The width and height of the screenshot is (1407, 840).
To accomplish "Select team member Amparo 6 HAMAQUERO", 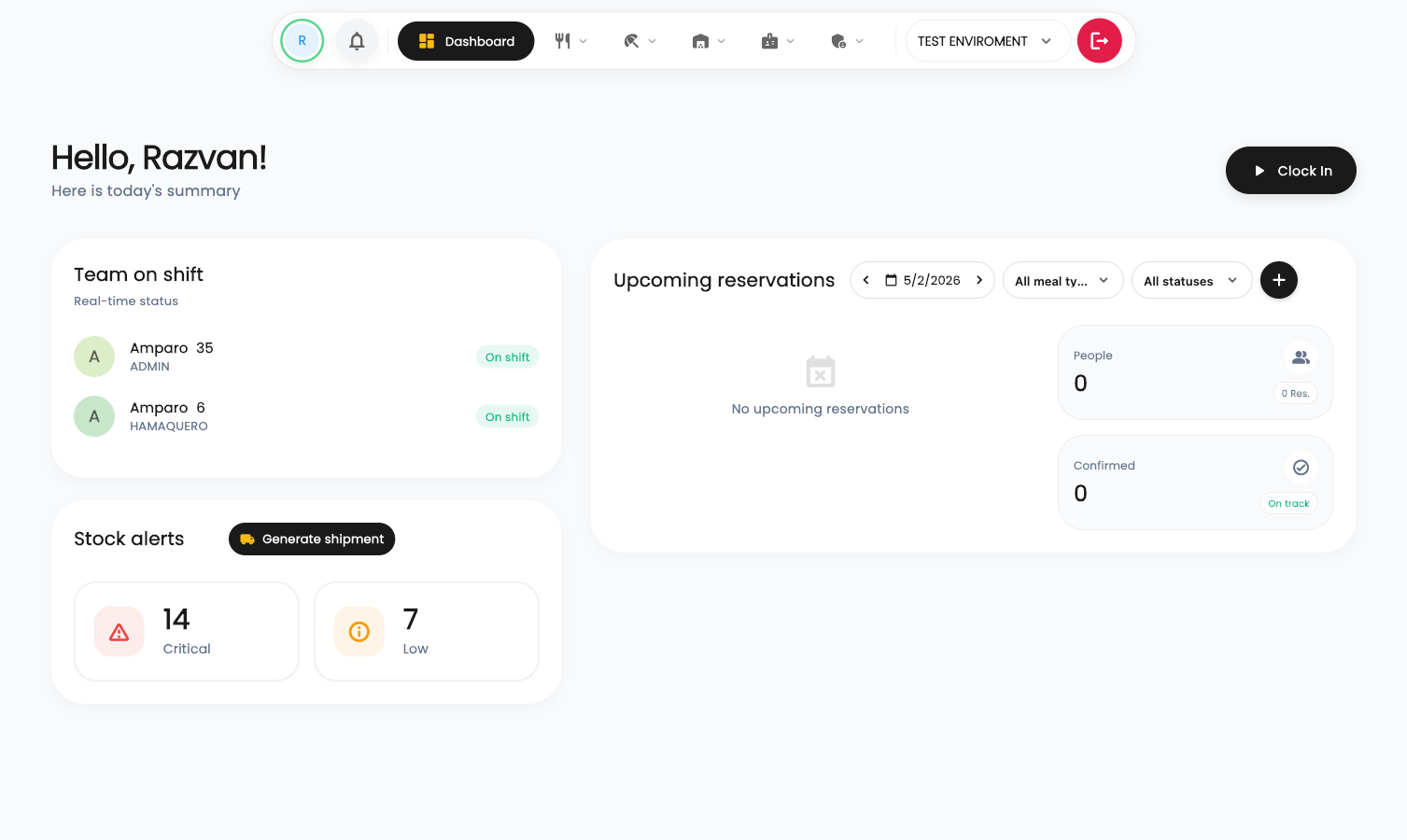I will pos(306,416).
